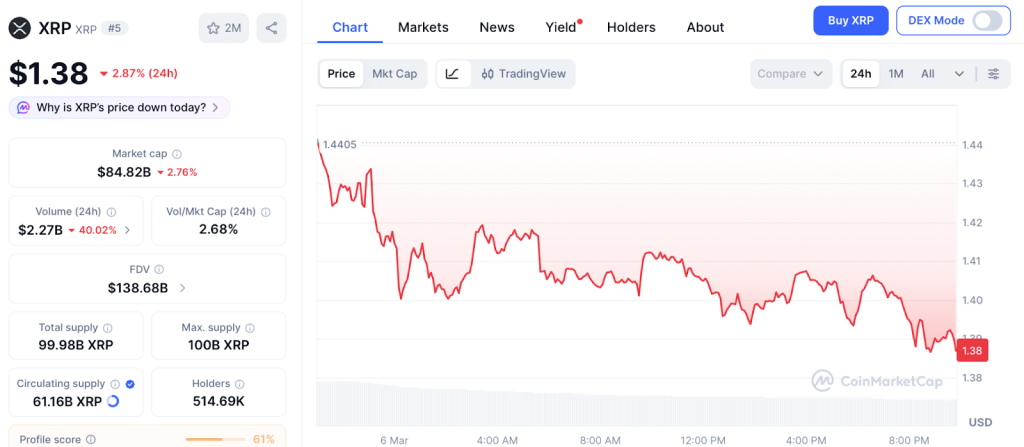1024x447 pixels.
Task: Open the Compare dropdown
Action: pos(790,74)
